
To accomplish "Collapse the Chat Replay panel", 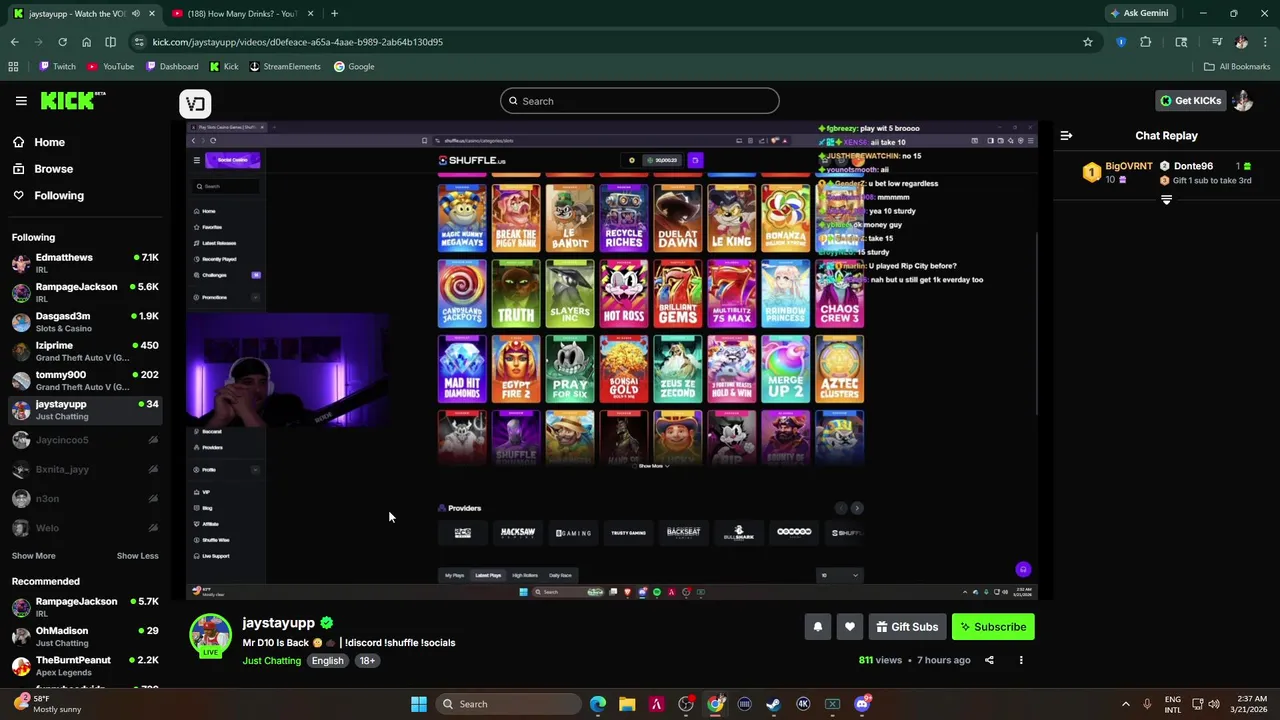I will (x=1066, y=135).
